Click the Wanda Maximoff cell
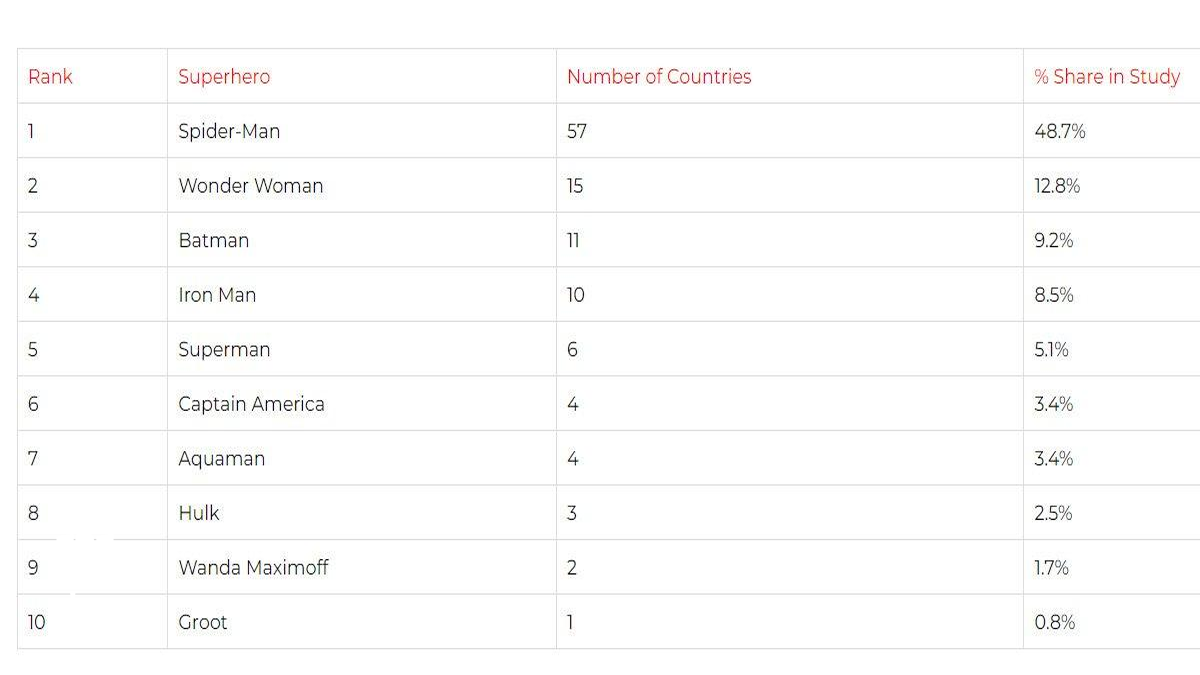Screen dimensions: 1200x675 (253, 568)
